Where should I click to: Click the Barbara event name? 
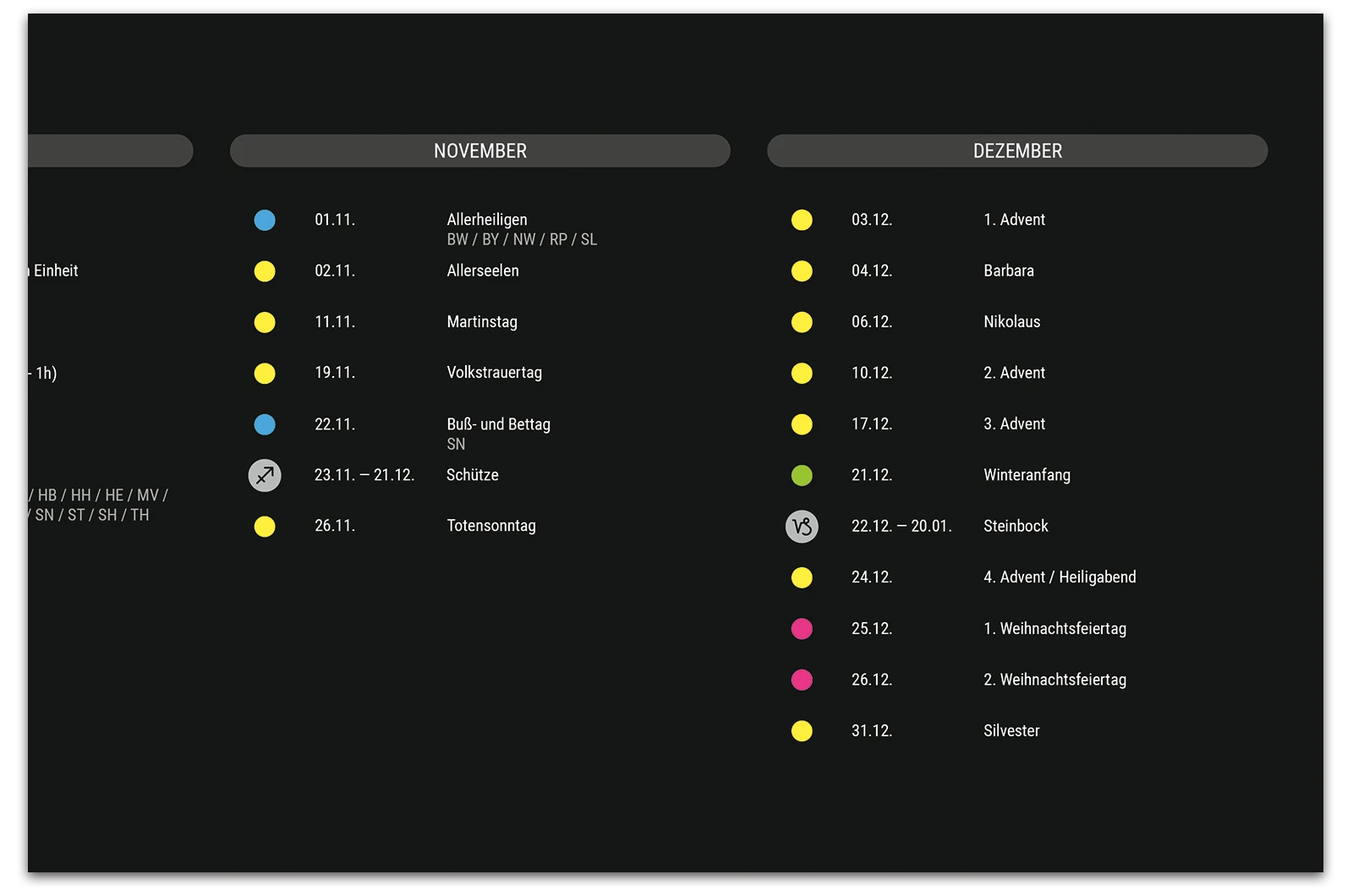pyautogui.click(x=1008, y=271)
